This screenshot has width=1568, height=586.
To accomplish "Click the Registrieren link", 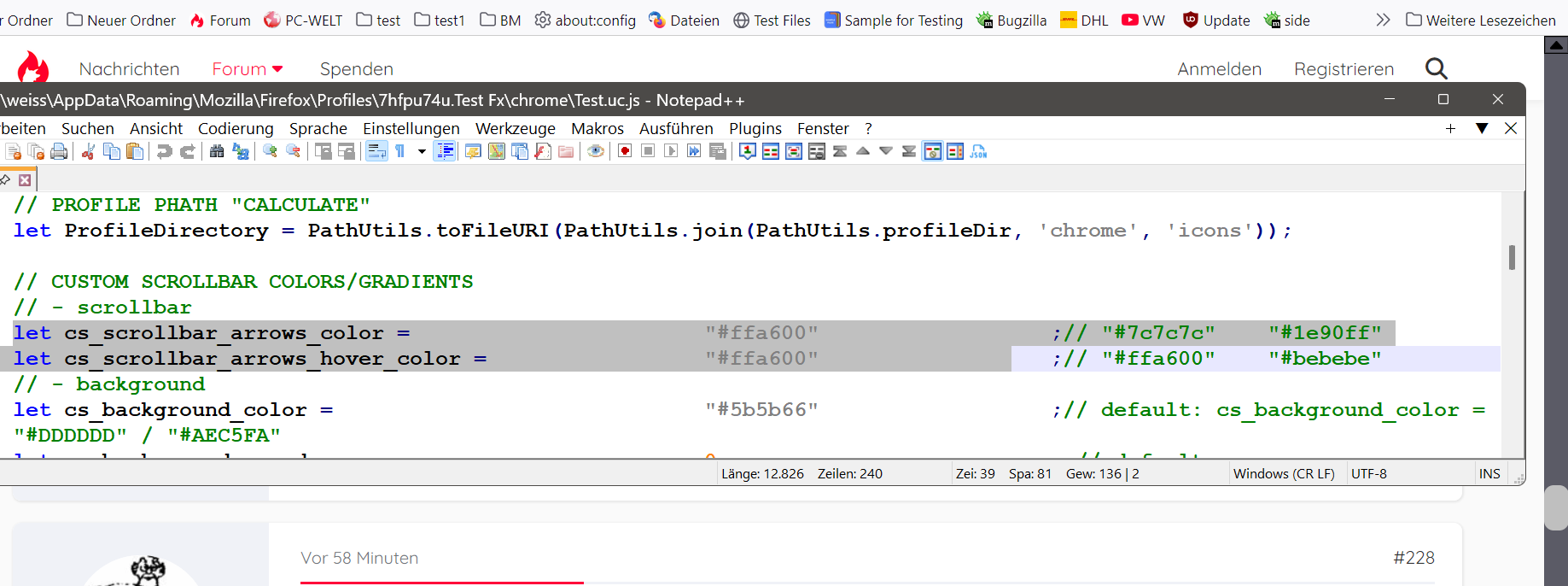I will [1344, 68].
